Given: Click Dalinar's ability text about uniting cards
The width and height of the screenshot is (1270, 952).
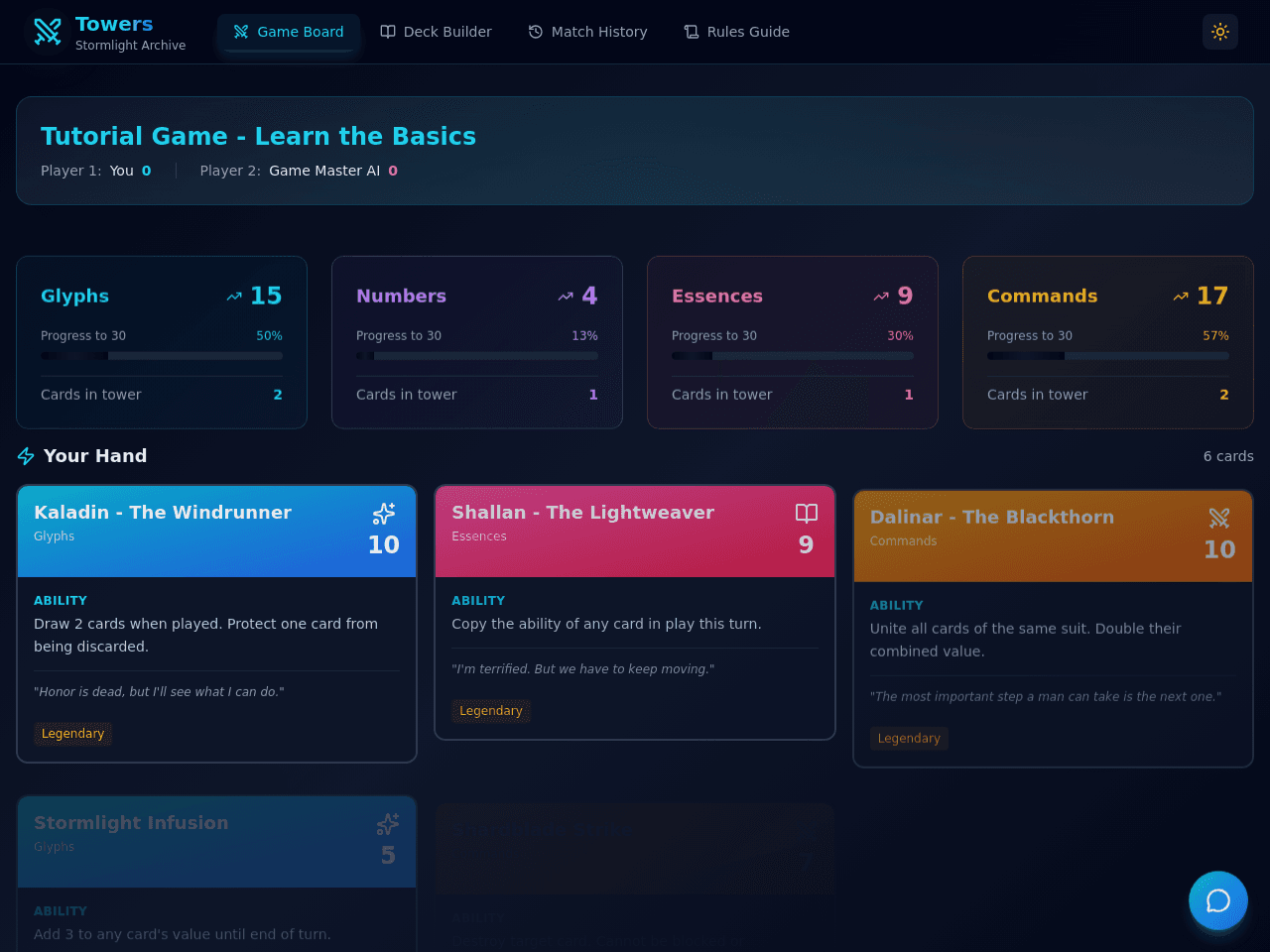Looking at the screenshot, I should (1026, 640).
